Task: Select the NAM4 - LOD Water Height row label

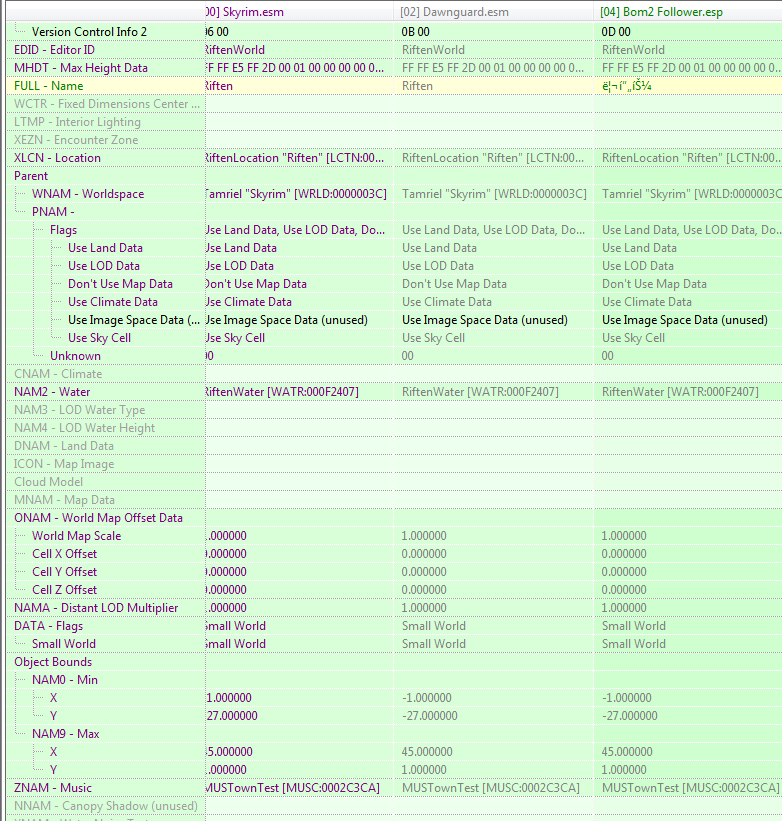Action: click(x=84, y=428)
